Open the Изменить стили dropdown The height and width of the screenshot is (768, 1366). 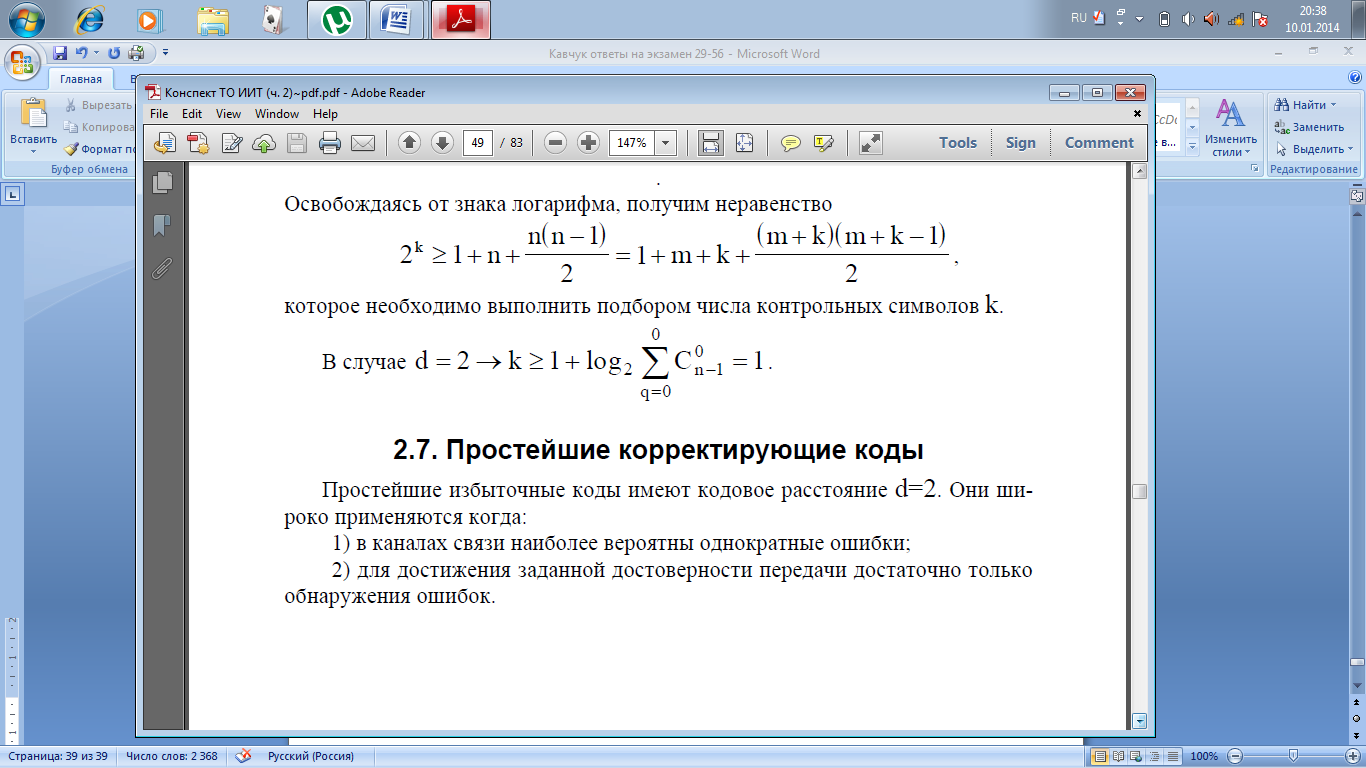tap(1231, 126)
